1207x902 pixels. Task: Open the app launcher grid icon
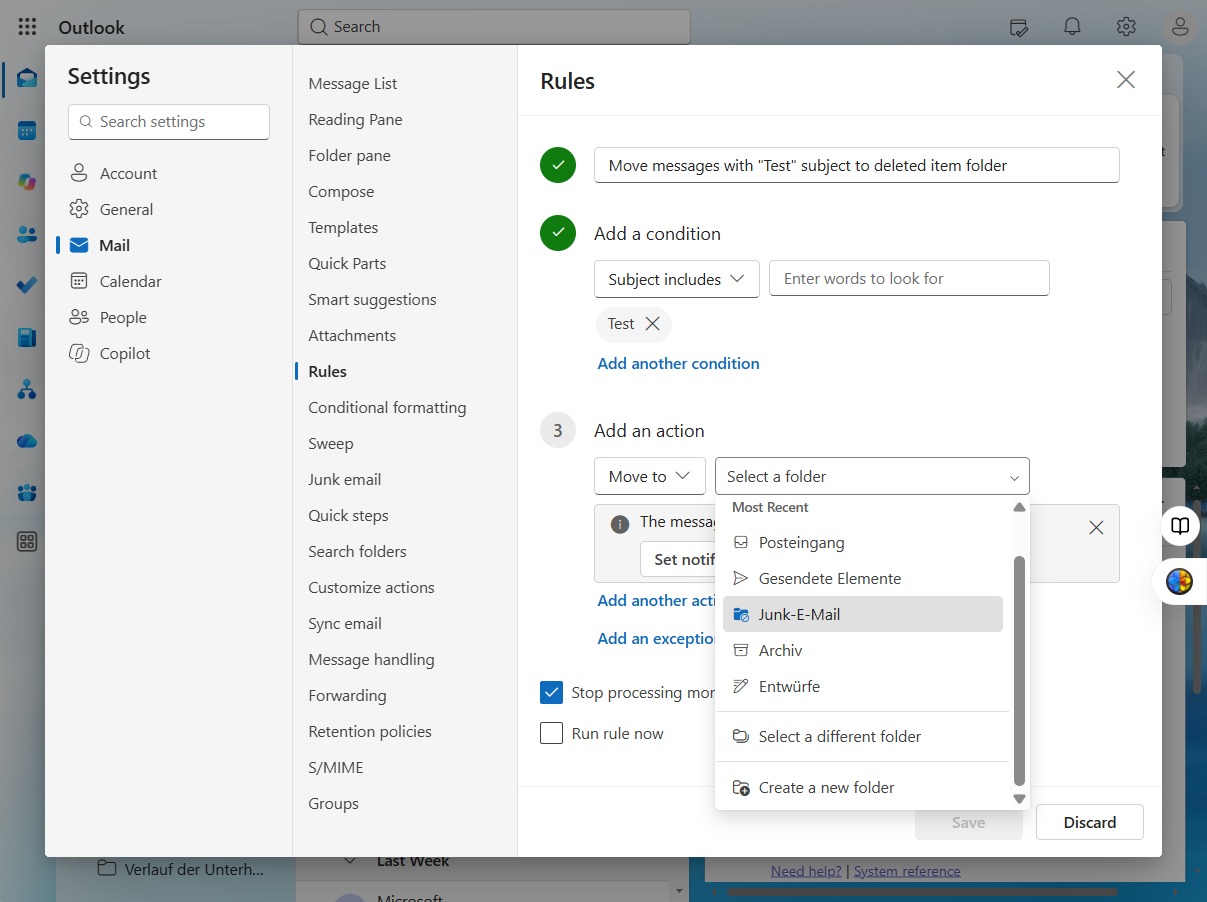coord(27,27)
